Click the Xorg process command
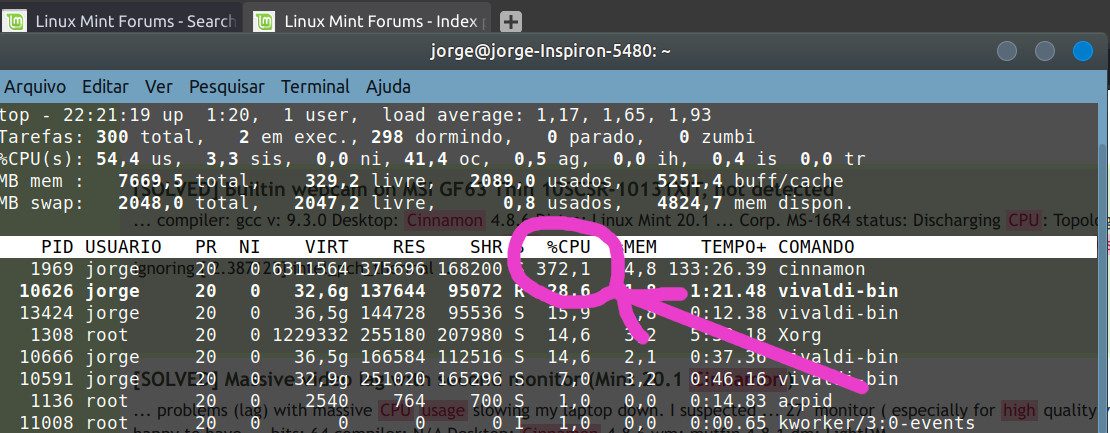1110x433 pixels. point(800,335)
